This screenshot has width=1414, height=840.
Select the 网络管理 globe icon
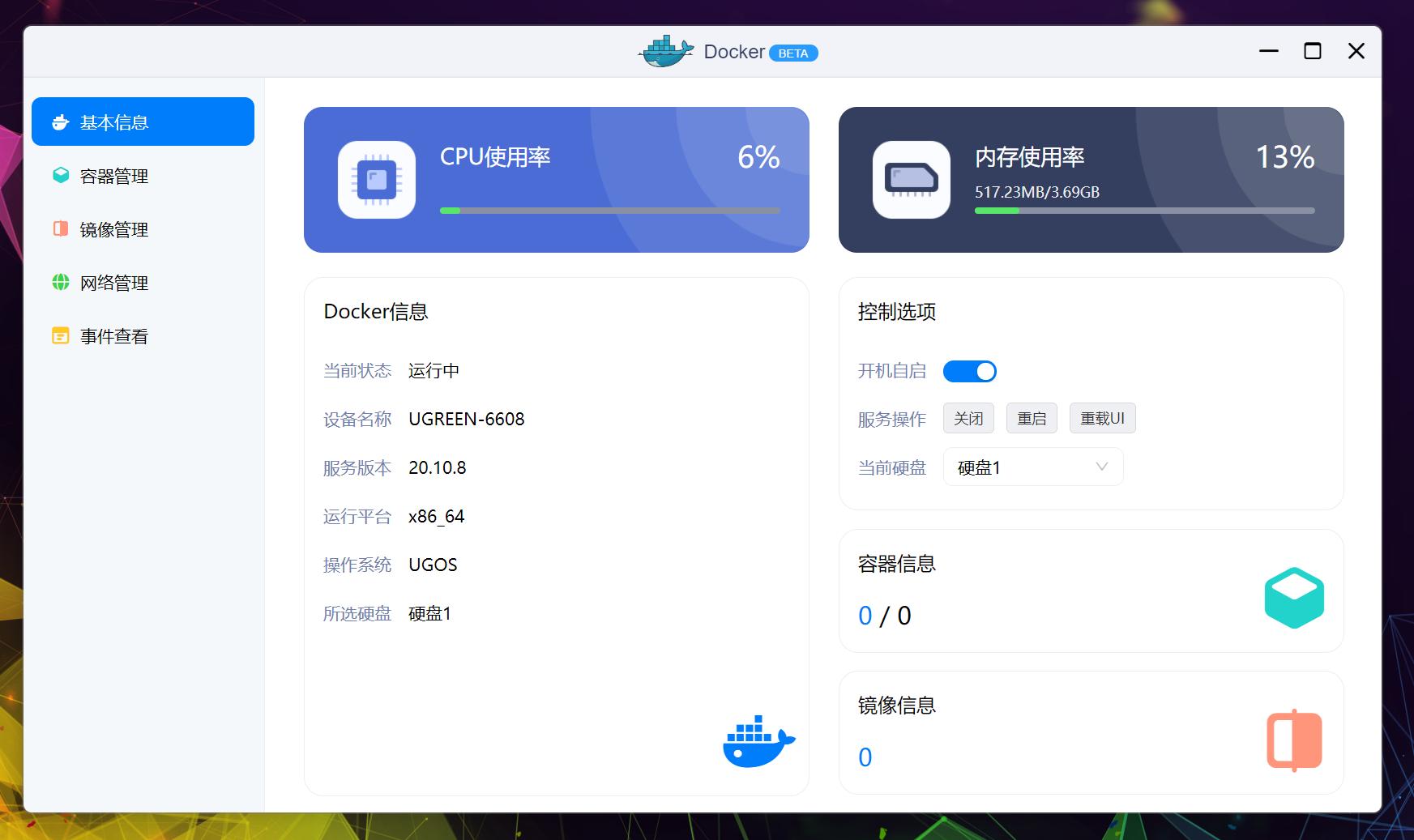pos(60,283)
